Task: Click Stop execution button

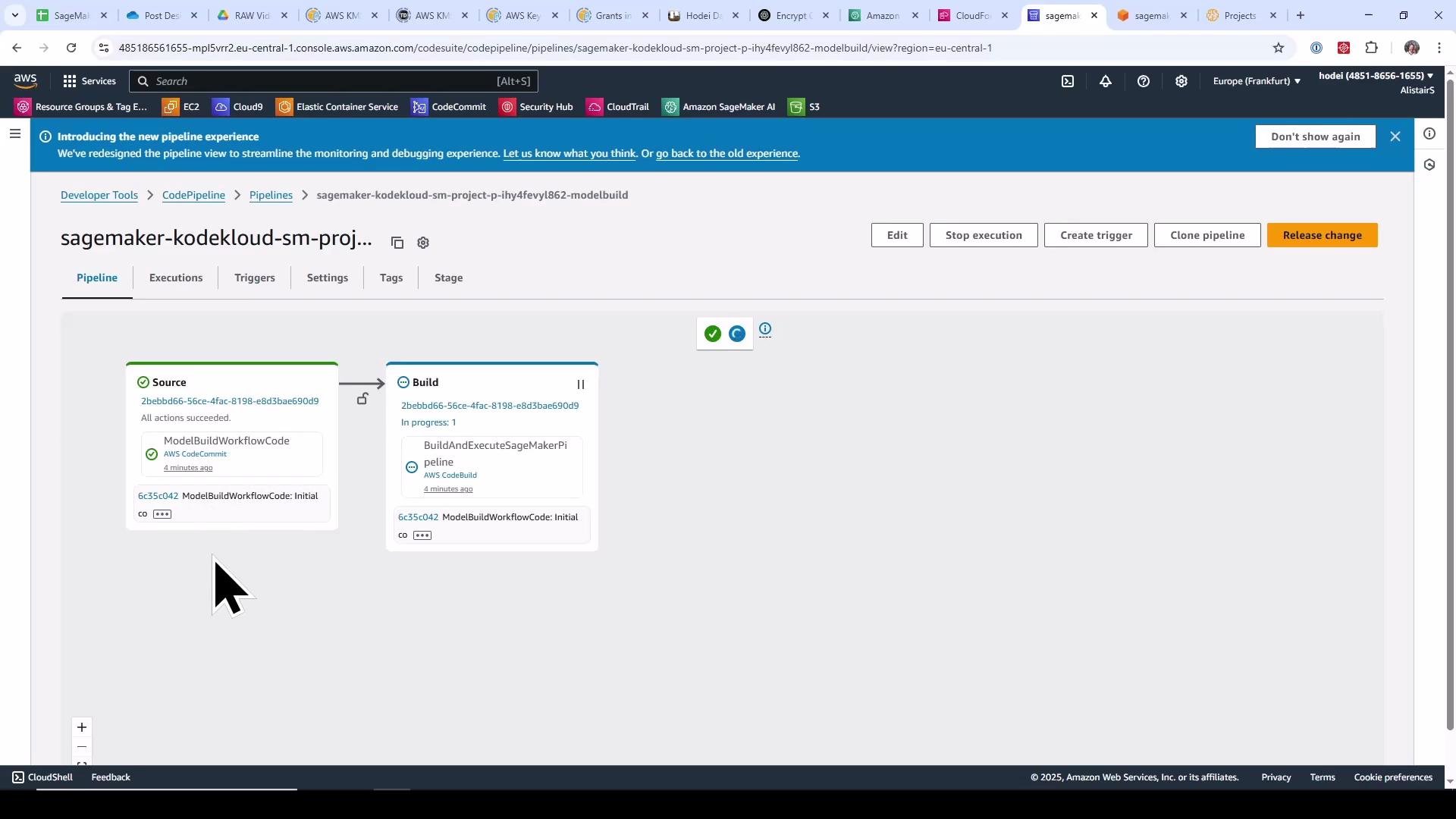Action: pyautogui.click(x=984, y=235)
